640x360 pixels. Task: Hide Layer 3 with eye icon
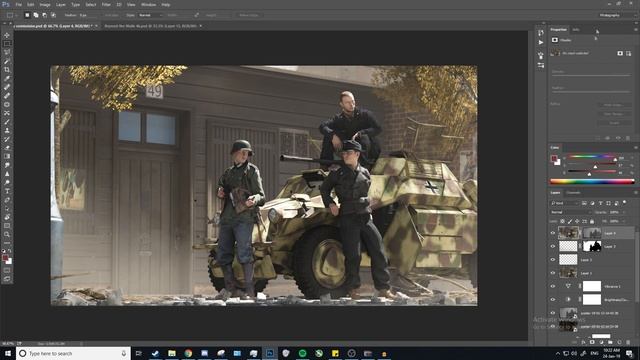tap(553, 260)
